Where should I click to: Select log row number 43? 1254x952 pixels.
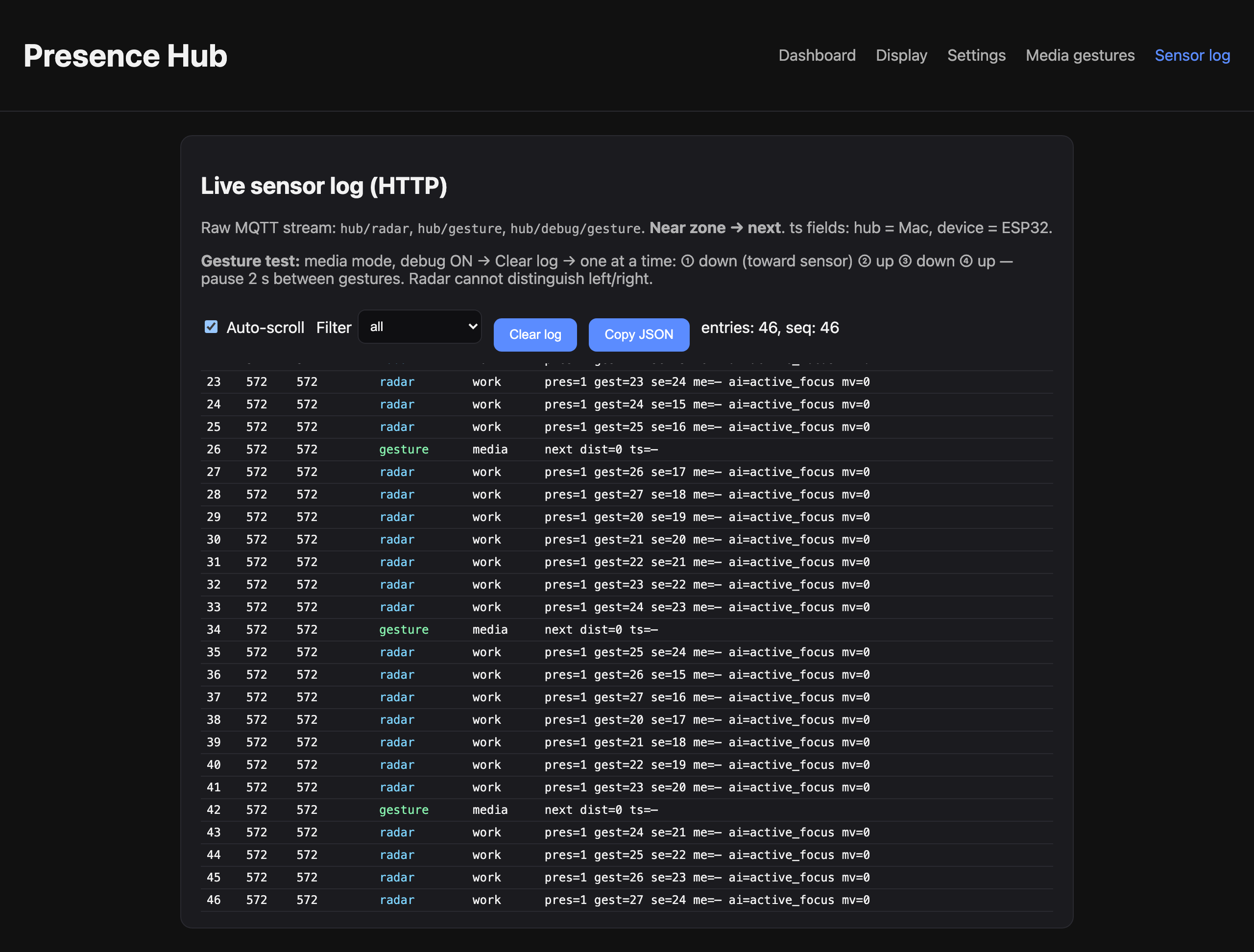(627, 833)
